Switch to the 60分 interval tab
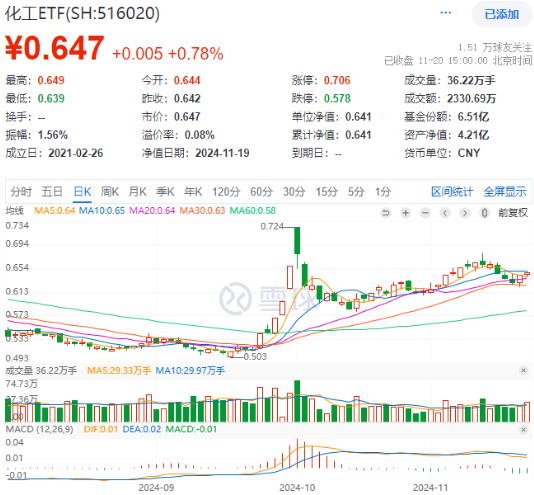This screenshot has height=495, width=534. (x=261, y=192)
